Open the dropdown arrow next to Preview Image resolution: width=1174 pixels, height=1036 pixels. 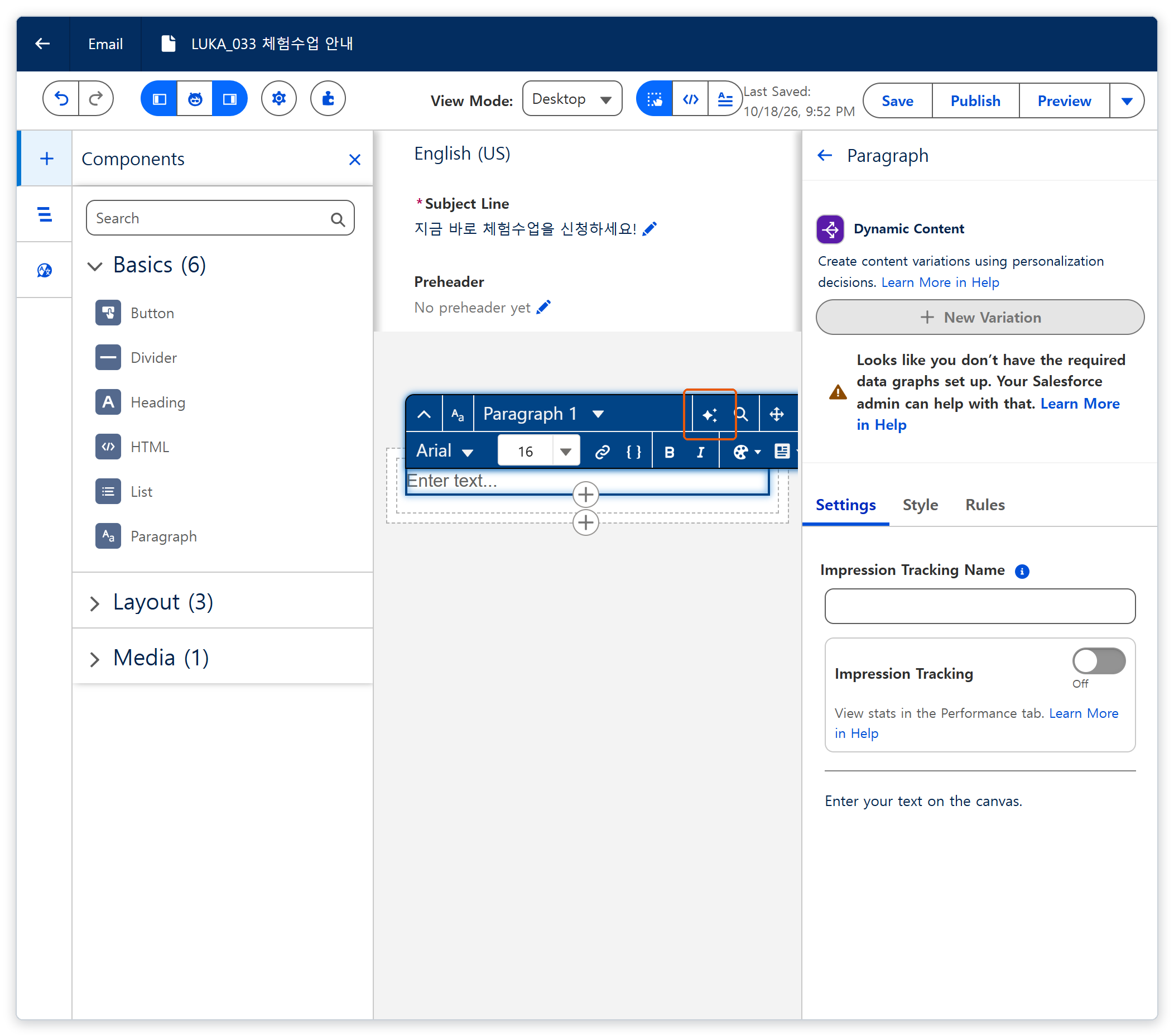(x=1127, y=100)
